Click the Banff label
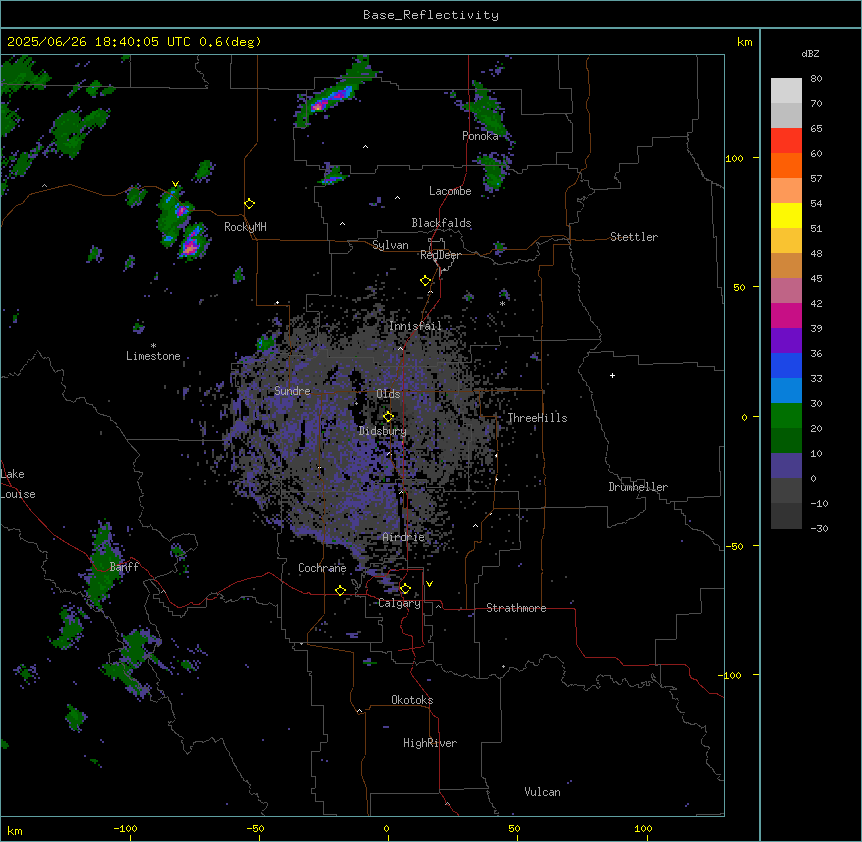Image resolution: width=862 pixels, height=842 pixels. (124, 567)
